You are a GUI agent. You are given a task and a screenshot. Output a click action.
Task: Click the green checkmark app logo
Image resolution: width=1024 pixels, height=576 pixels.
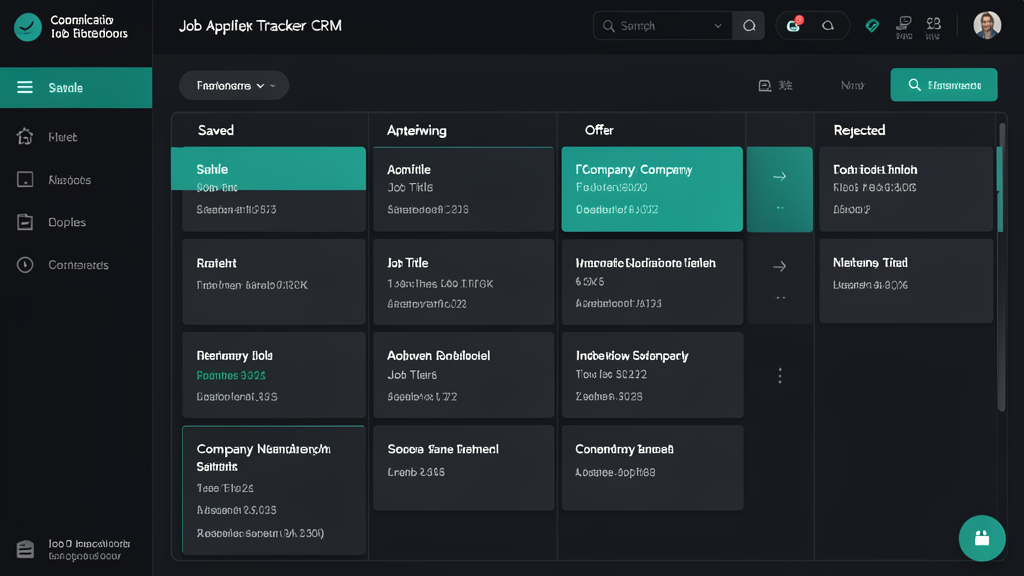coord(27,27)
